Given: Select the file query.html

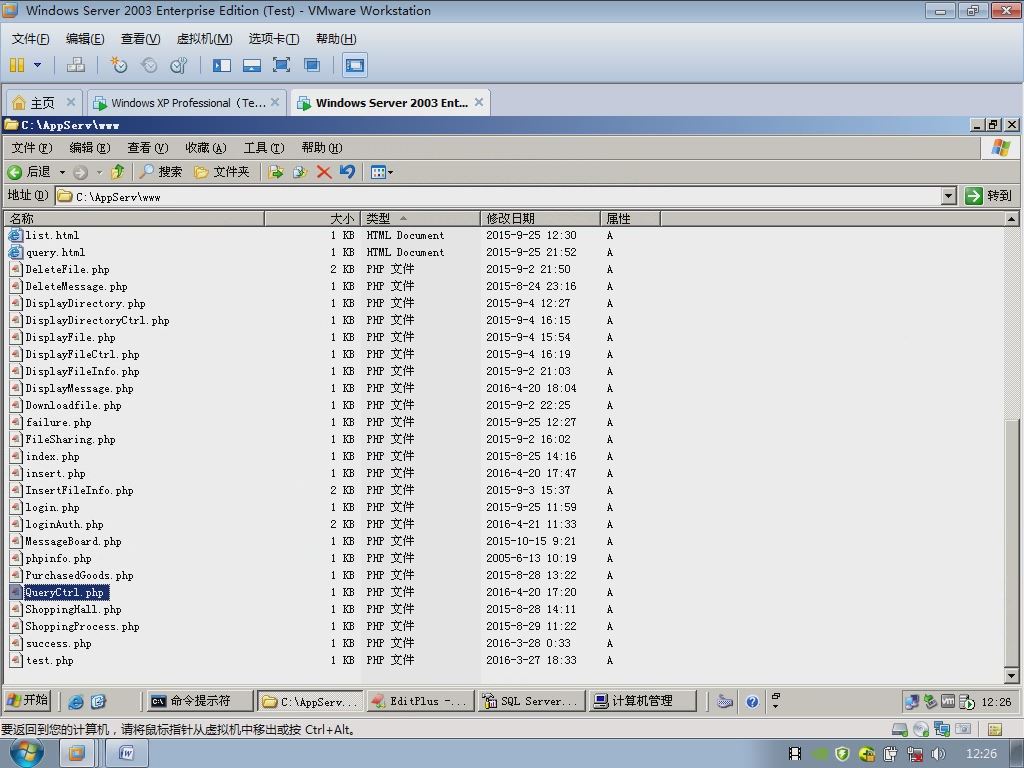Looking at the screenshot, I should pyautogui.click(x=56, y=252).
